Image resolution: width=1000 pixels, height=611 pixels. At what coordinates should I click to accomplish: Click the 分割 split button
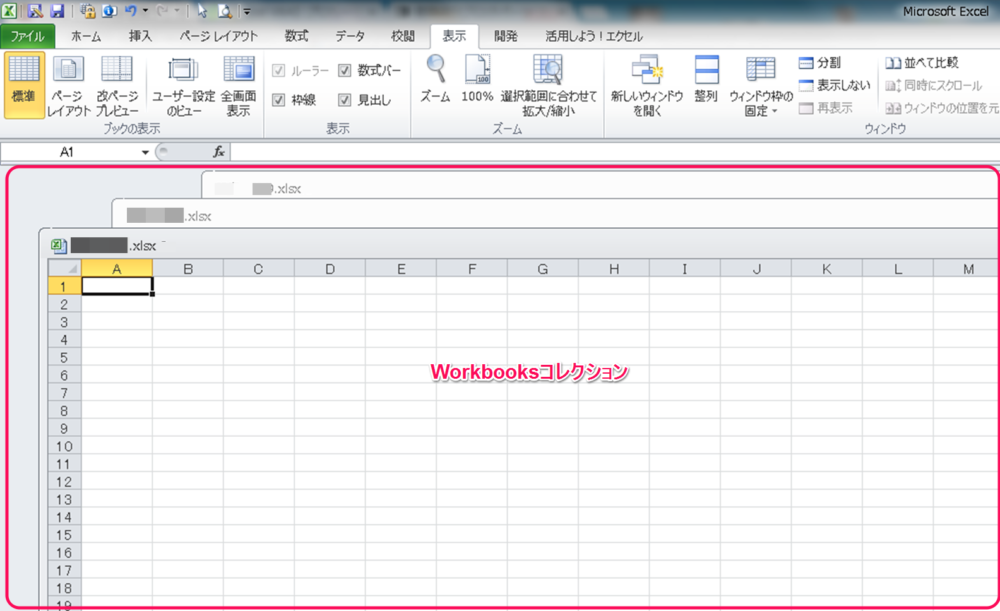point(820,63)
